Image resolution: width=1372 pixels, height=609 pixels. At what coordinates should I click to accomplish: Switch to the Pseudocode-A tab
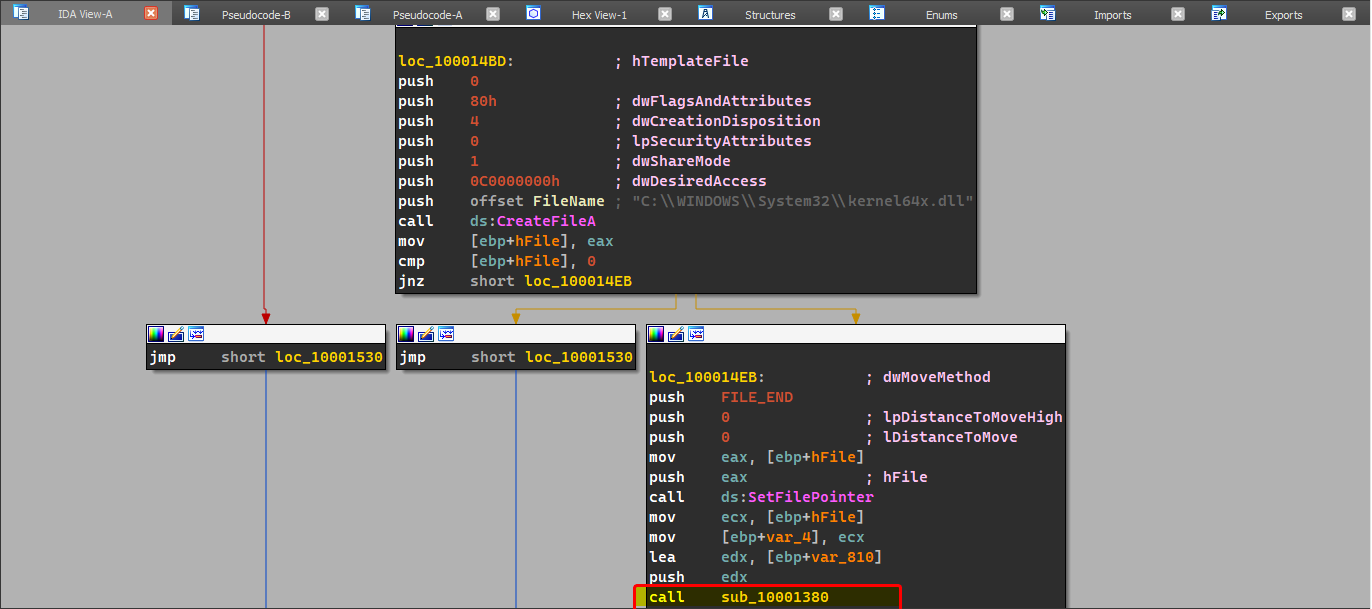[427, 15]
